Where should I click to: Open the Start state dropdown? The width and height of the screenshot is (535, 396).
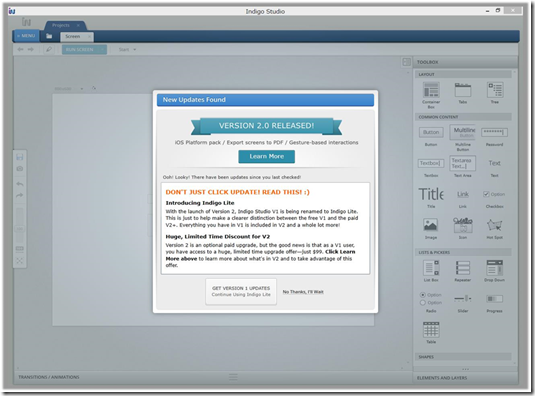point(128,49)
